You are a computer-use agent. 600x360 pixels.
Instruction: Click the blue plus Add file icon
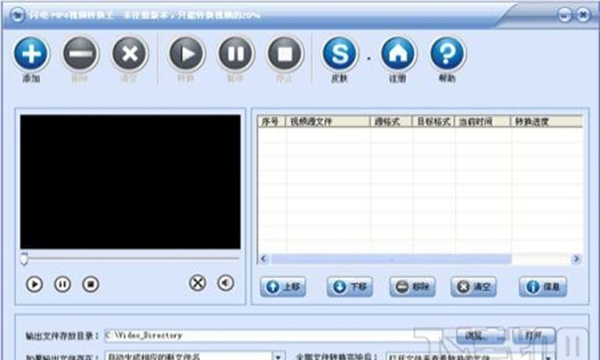(x=31, y=53)
